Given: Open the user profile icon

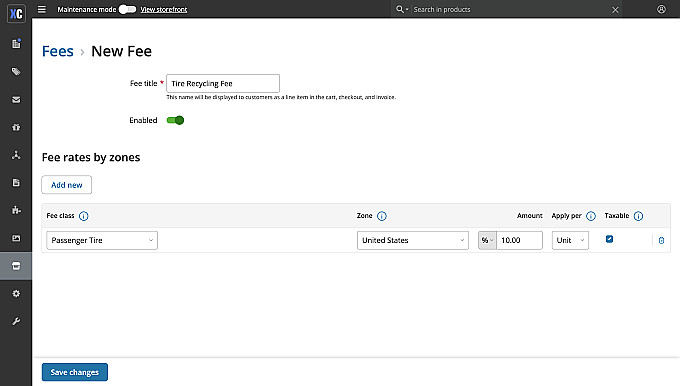Looking at the screenshot, I should tap(661, 9).
